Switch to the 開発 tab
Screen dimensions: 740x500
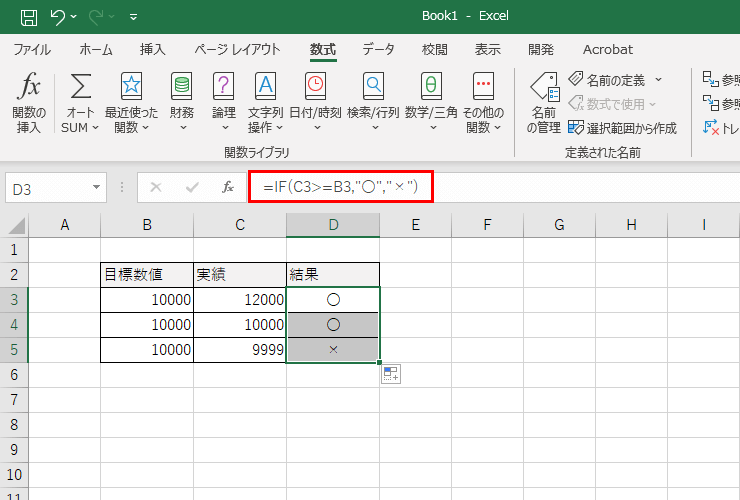click(541, 50)
